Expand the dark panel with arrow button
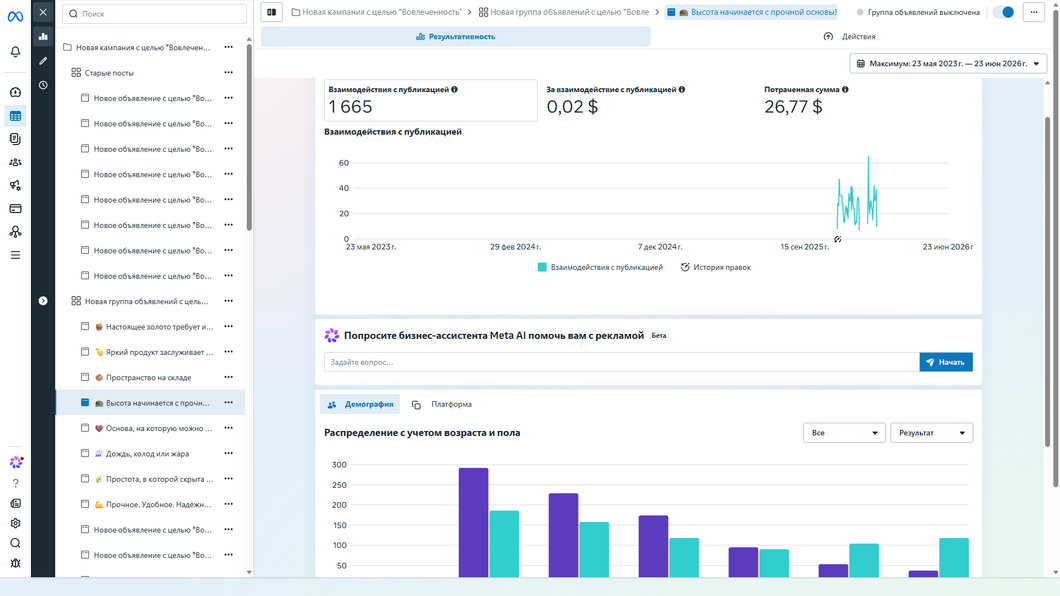 pos(43,301)
